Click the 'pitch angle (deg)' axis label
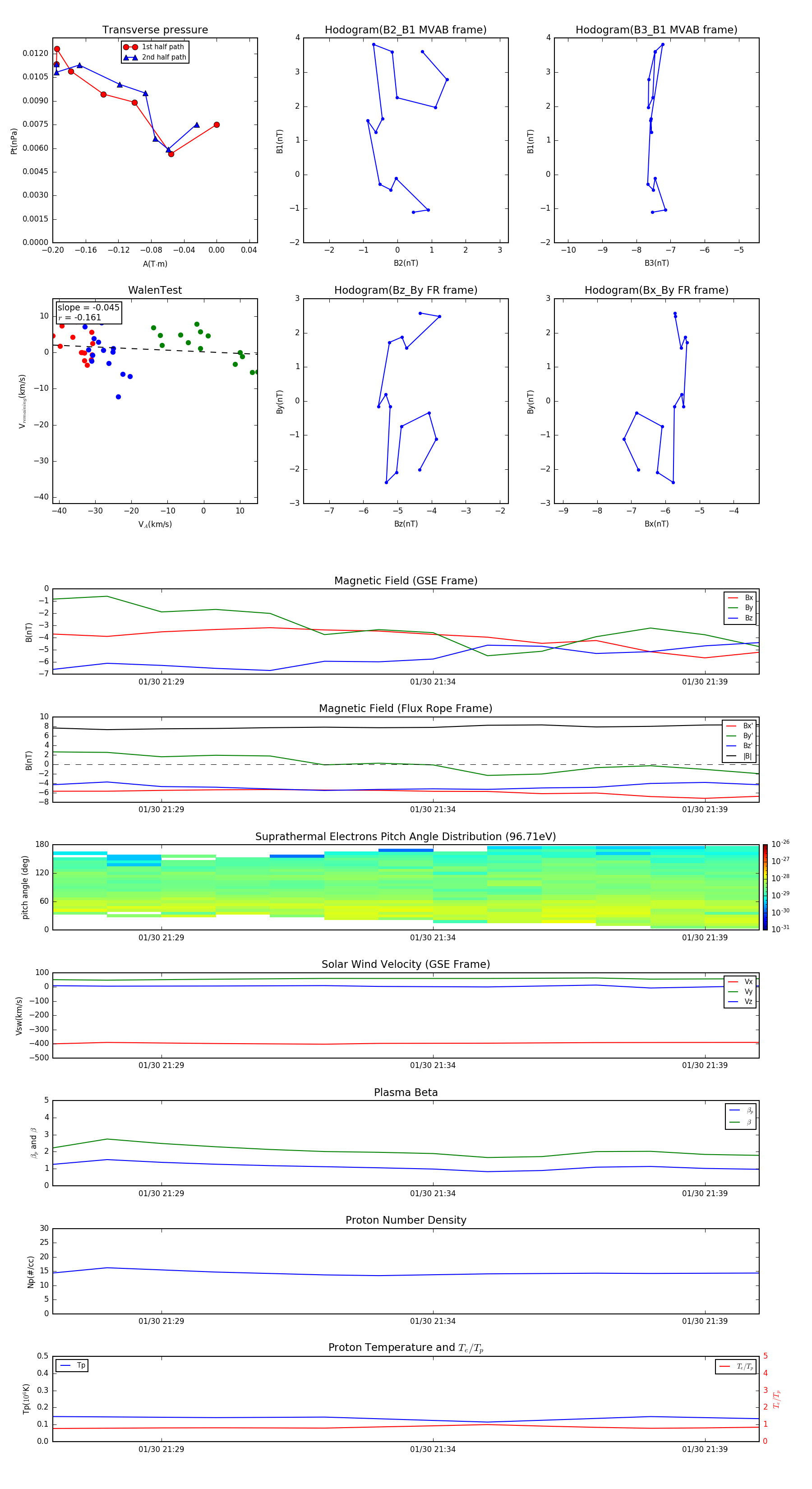Screen dimensions: 812x1489 25,887
